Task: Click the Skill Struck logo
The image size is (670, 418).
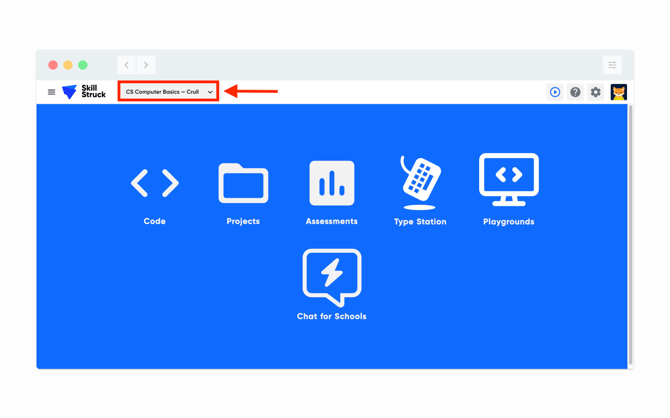Action: (x=84, y=91)
